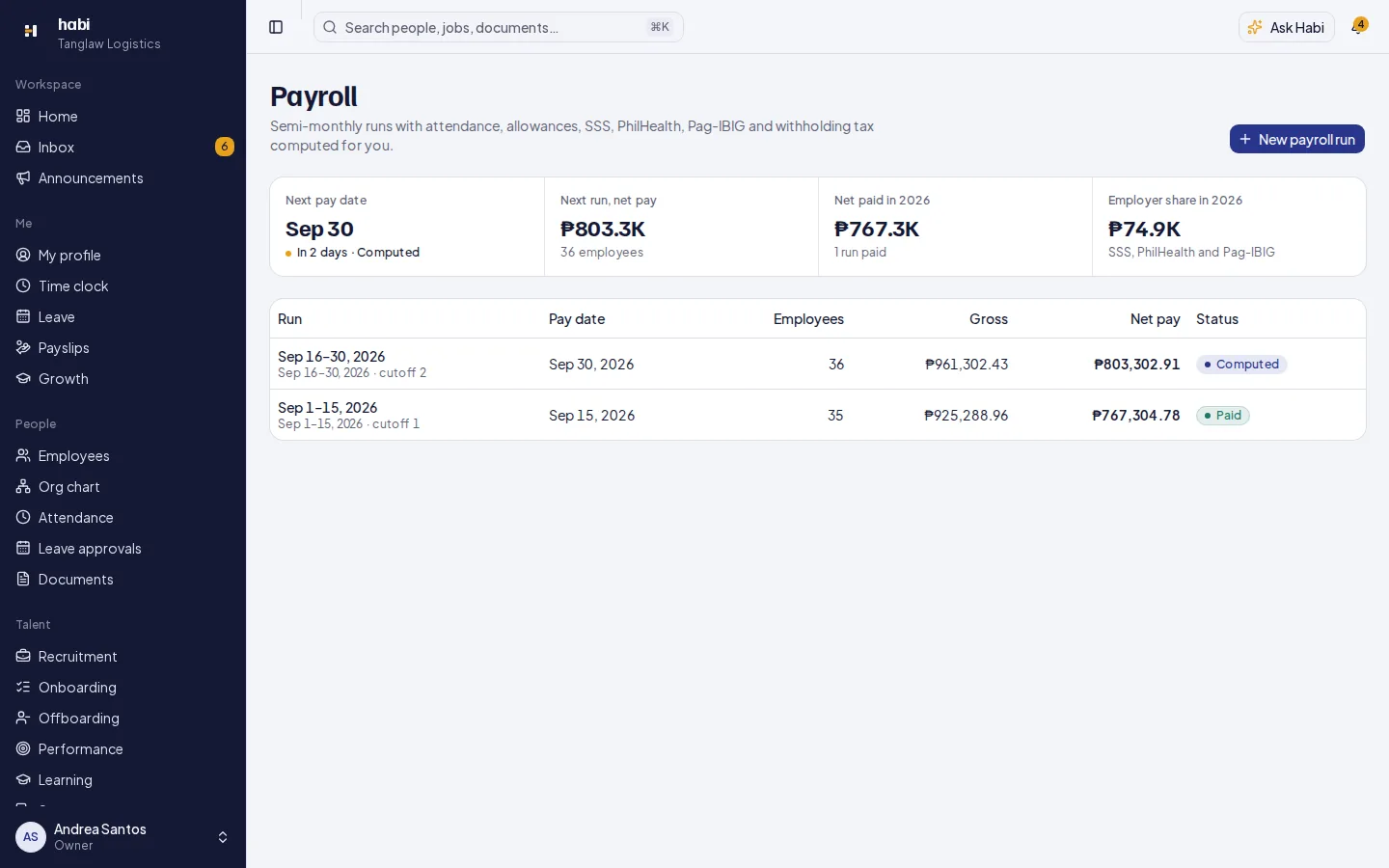1389x868 pixels.
Task: Toggle the sidebar collapse icon
Action: (x=276, y=27)
